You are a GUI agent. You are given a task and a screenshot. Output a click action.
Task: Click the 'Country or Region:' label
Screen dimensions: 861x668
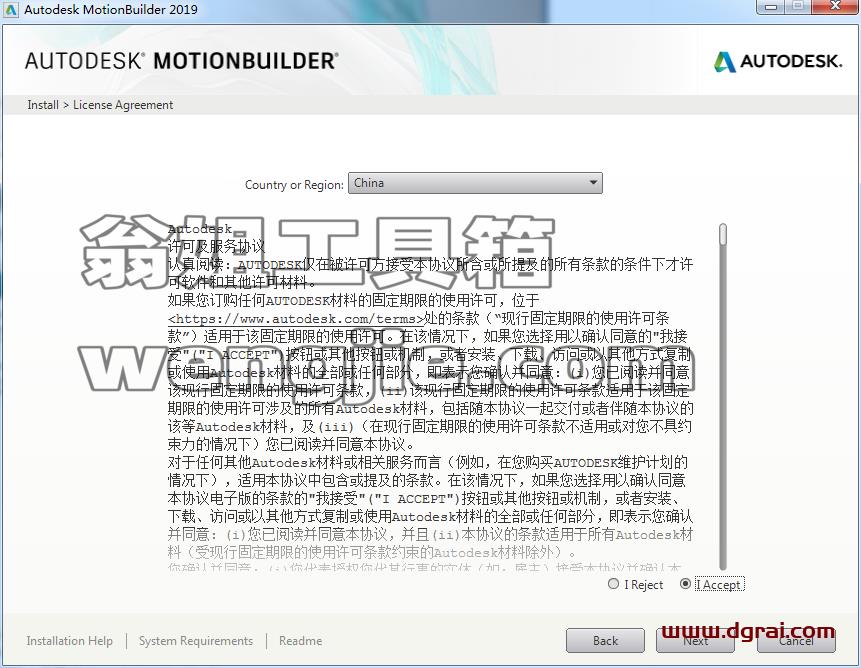tap(294, 184)
